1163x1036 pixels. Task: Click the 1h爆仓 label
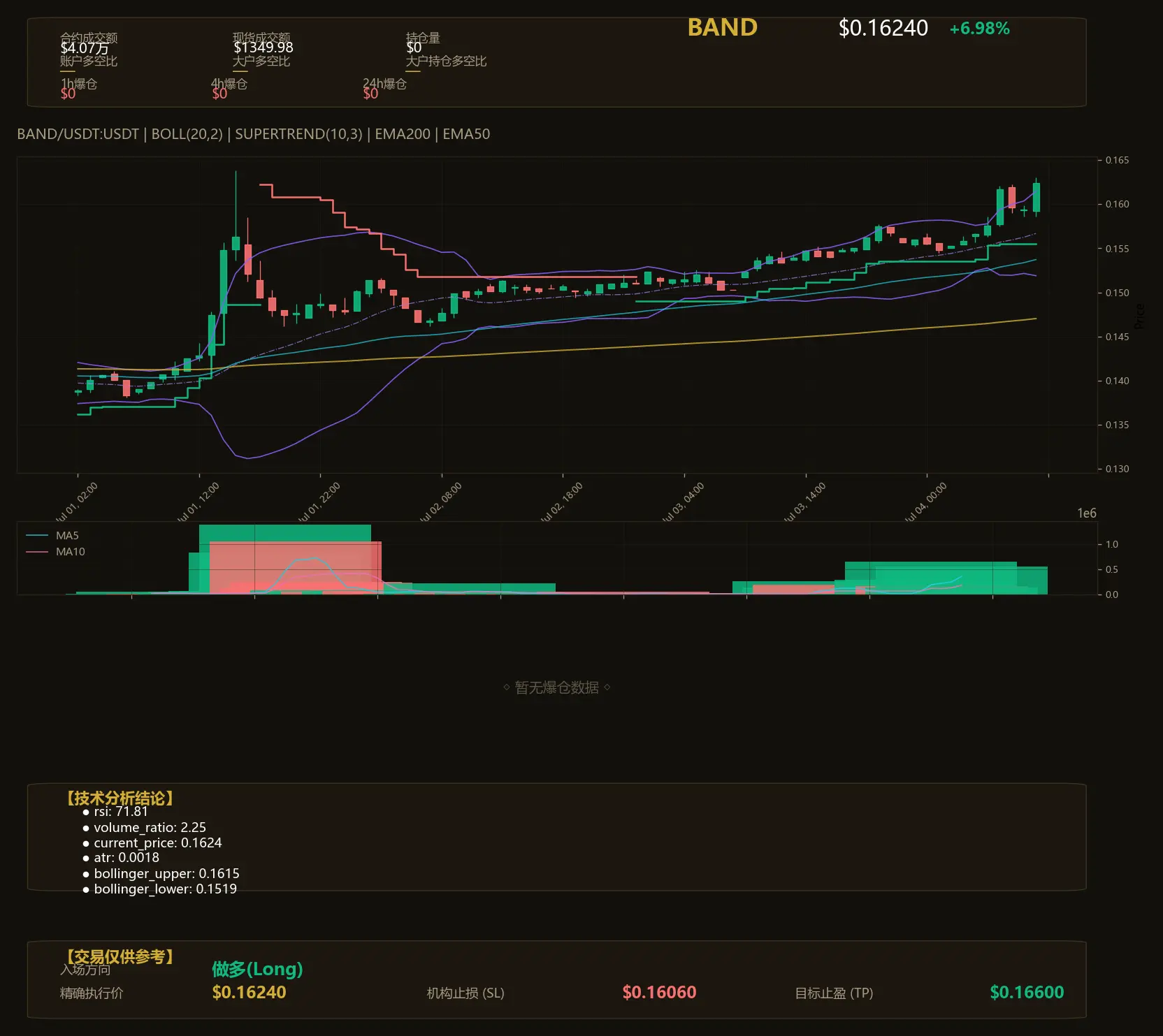point(79,84)
